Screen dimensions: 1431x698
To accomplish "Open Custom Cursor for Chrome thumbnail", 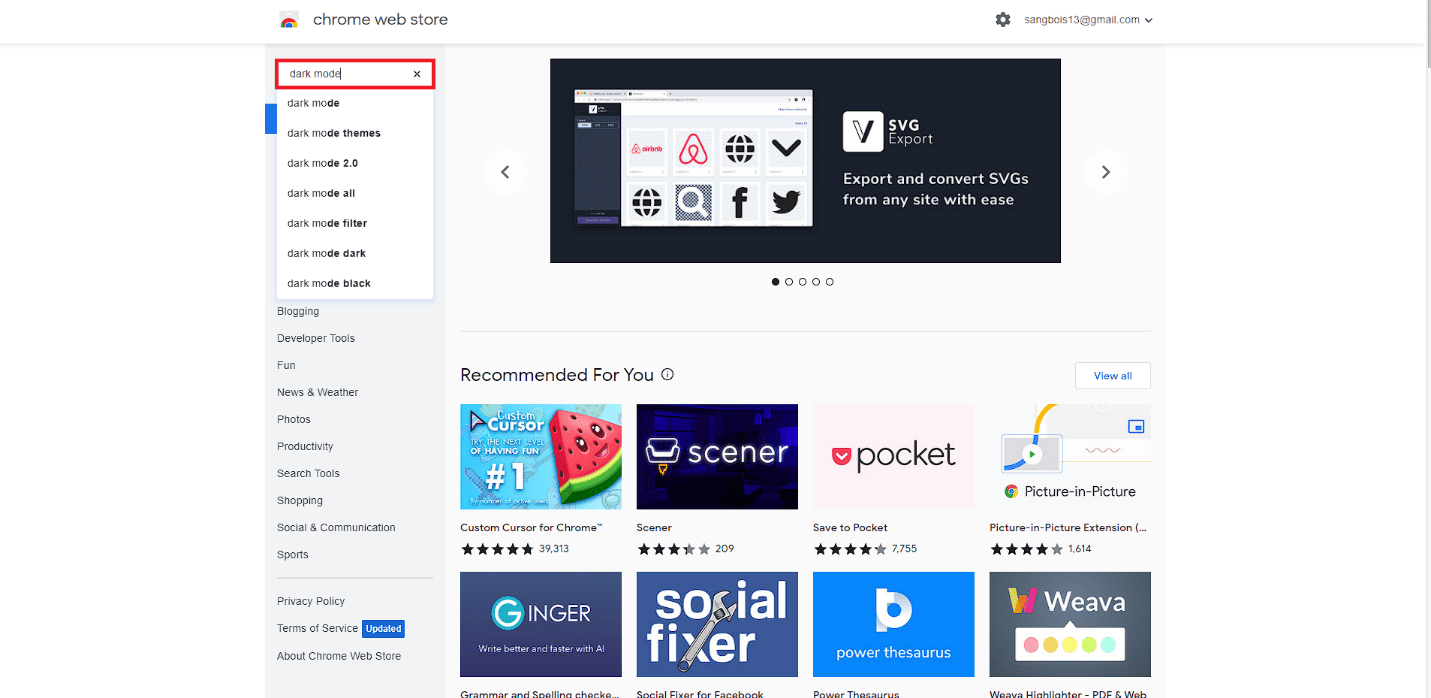I will point(541,456).
